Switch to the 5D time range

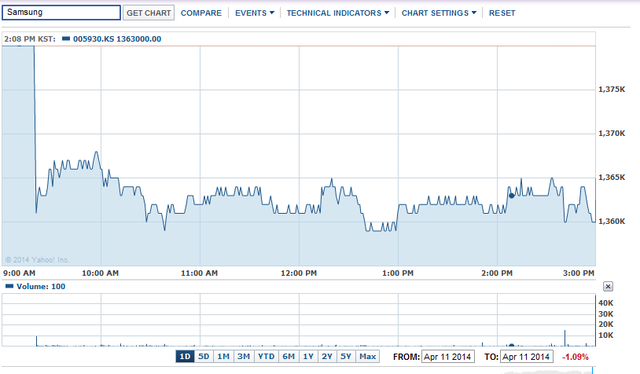coord(204,356)
